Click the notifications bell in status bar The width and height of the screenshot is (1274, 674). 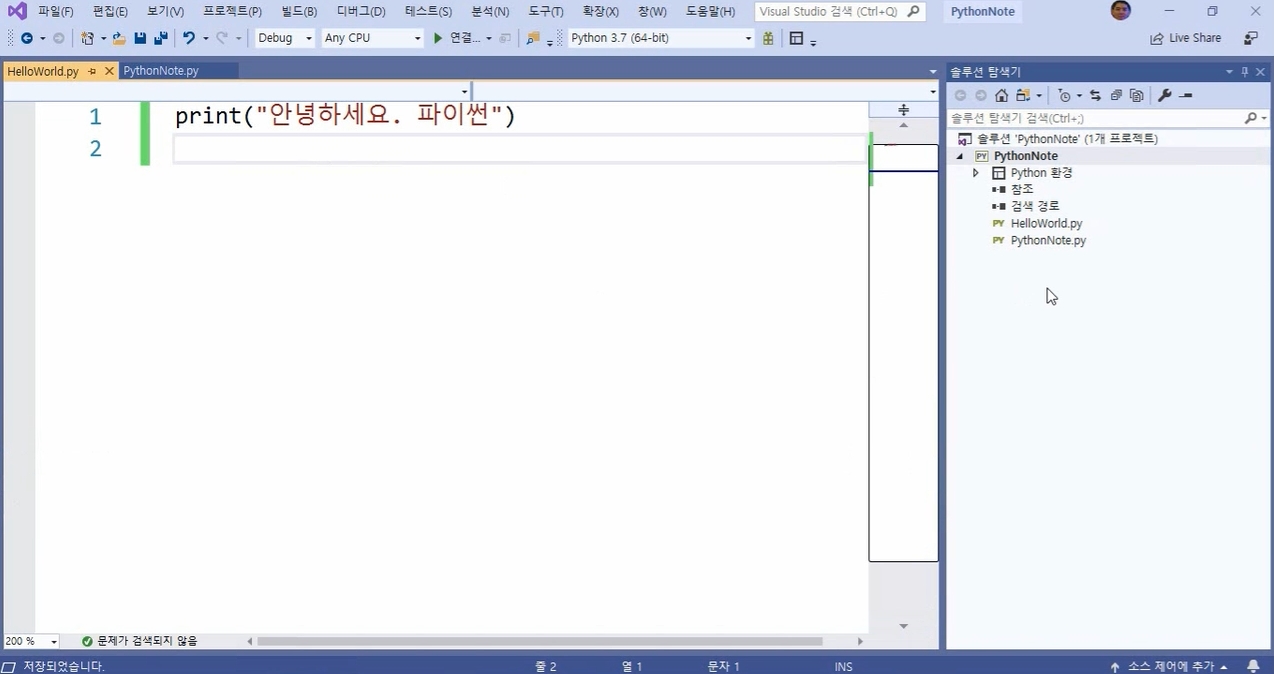tap(1253, 666)
